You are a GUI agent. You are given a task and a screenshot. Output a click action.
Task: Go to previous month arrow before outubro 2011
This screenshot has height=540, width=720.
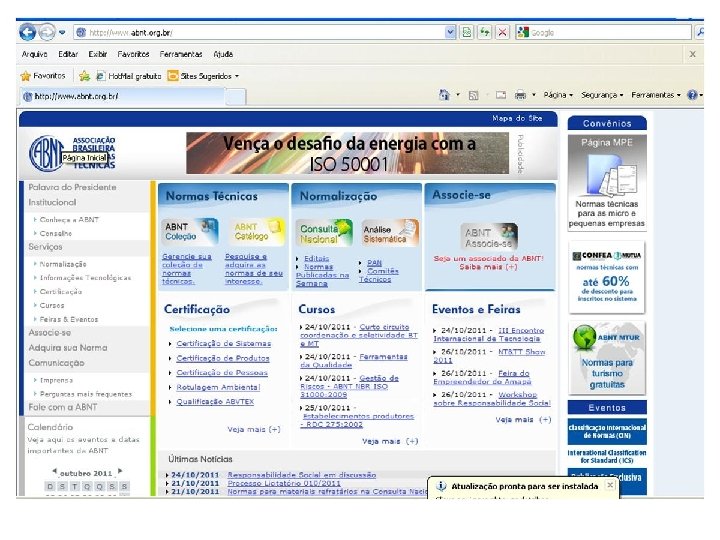55,471
